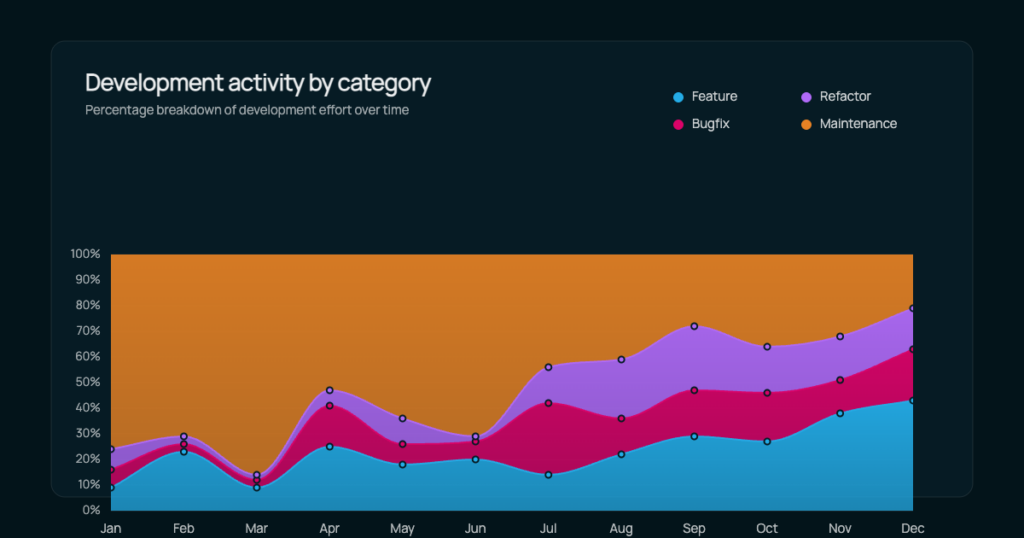
Task: Select the Refactor data point for Sep
Action: pos(694,326)
